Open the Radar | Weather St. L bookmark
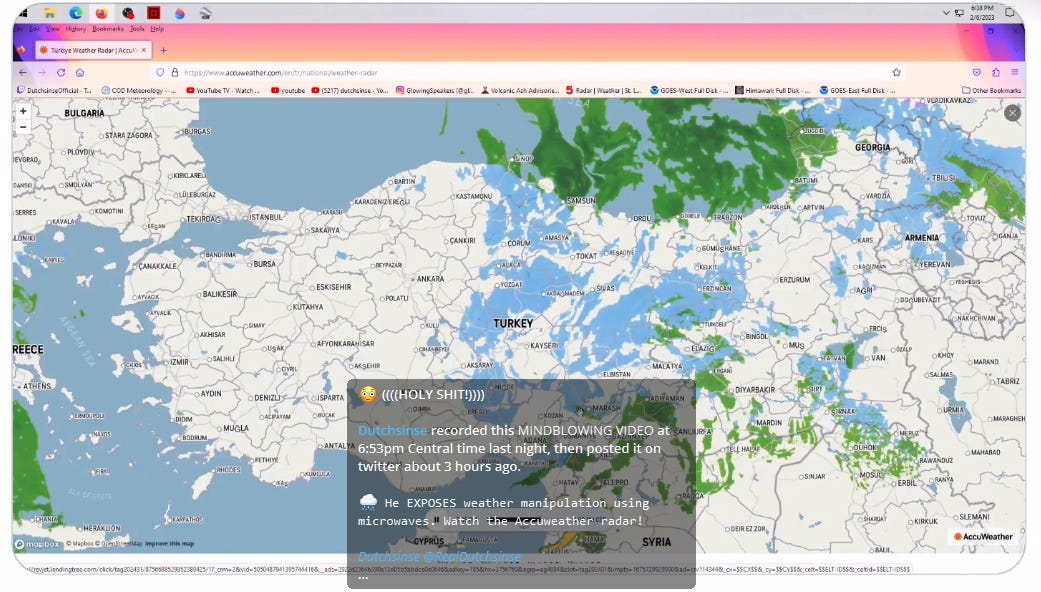This screenshot has height=592, width=1041. pos(603,90)
